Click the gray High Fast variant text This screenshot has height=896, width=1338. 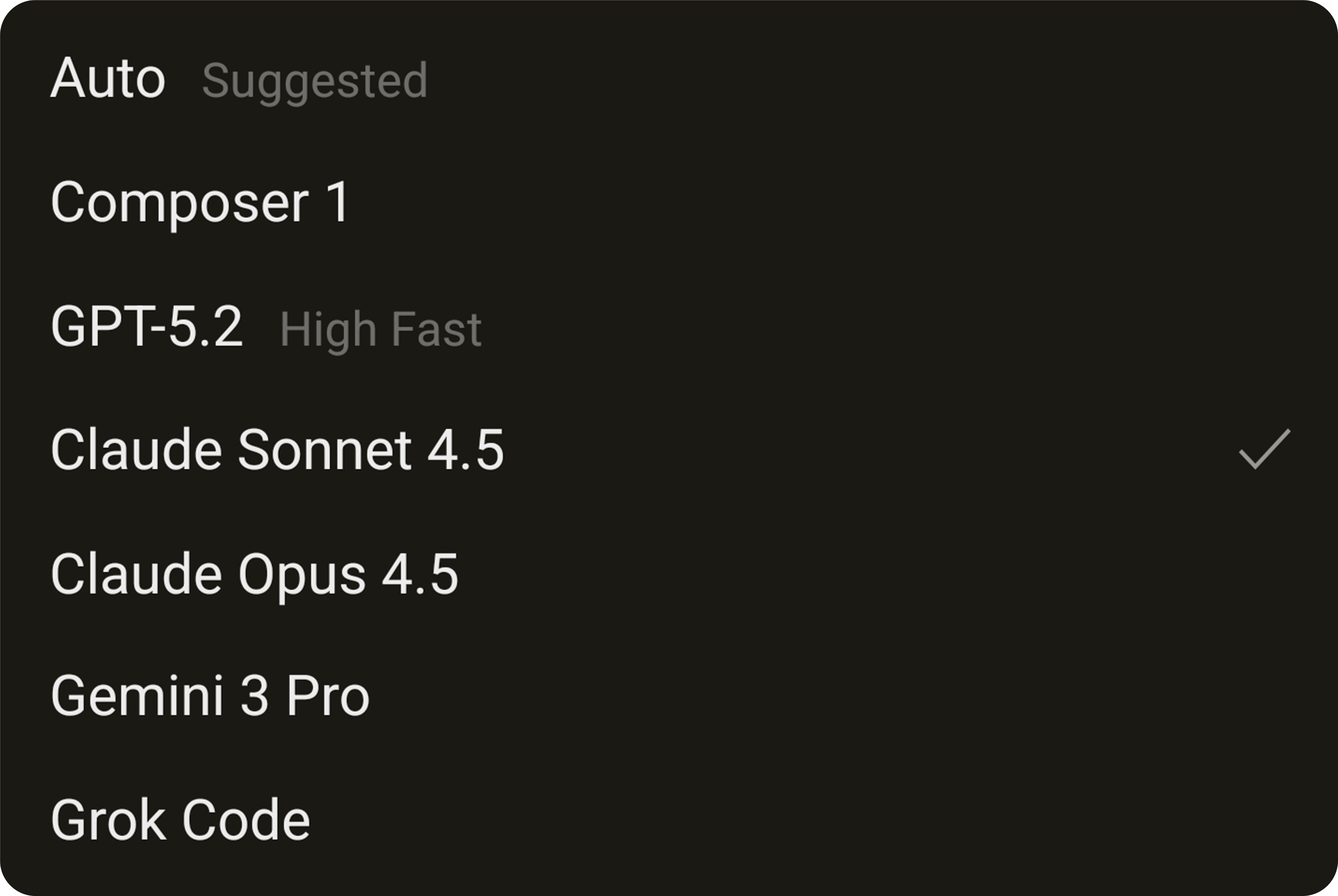(x=381, y=329)
